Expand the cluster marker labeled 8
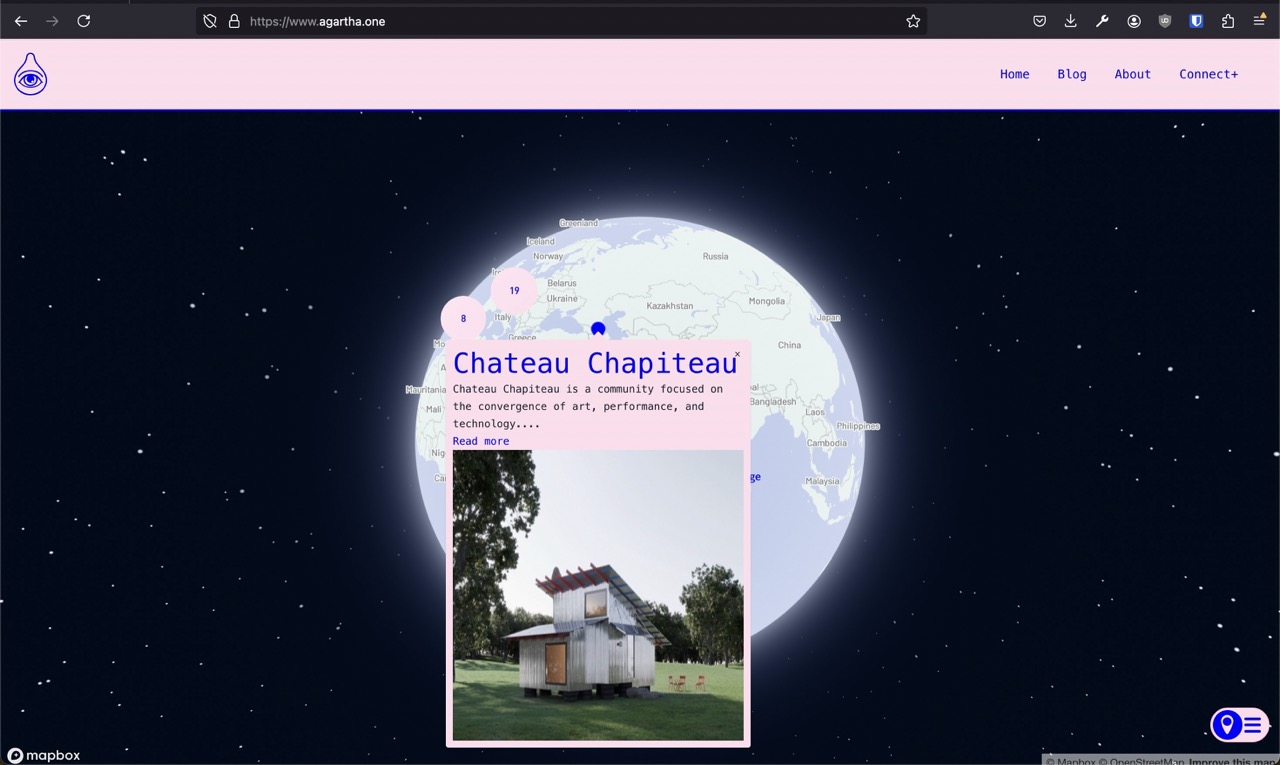This screenshot has width=1280, height=765. 463,319
